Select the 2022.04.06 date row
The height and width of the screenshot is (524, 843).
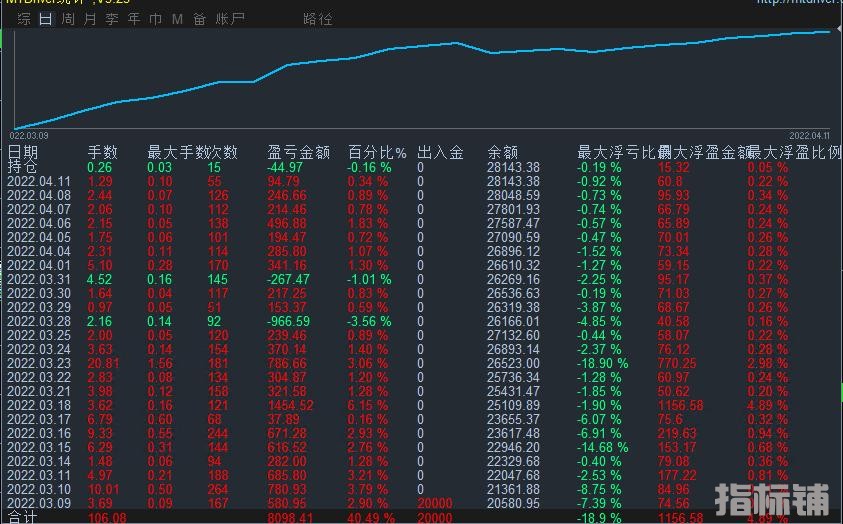[39, 224]
